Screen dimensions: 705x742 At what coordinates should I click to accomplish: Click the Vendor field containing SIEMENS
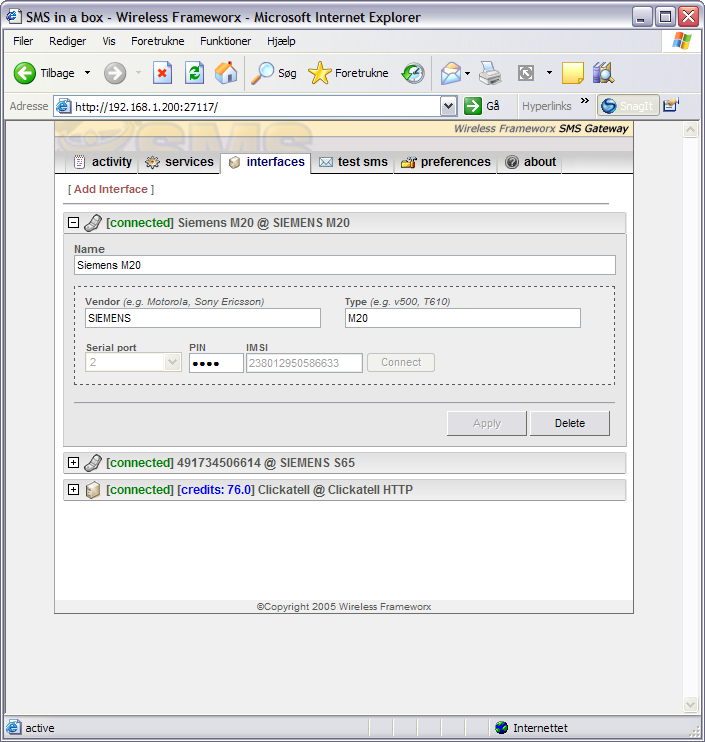(x=203, y=318)
